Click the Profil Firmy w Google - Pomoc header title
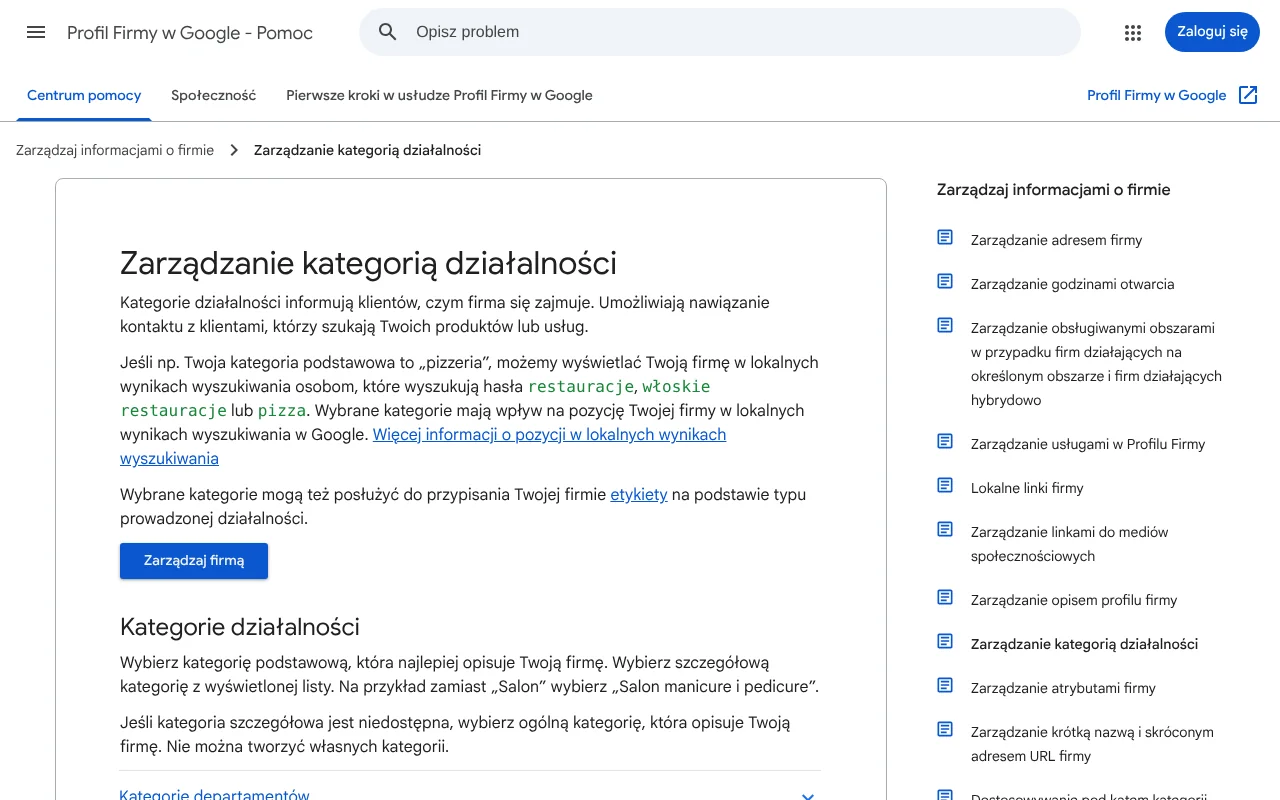 [x=190, y=33]
